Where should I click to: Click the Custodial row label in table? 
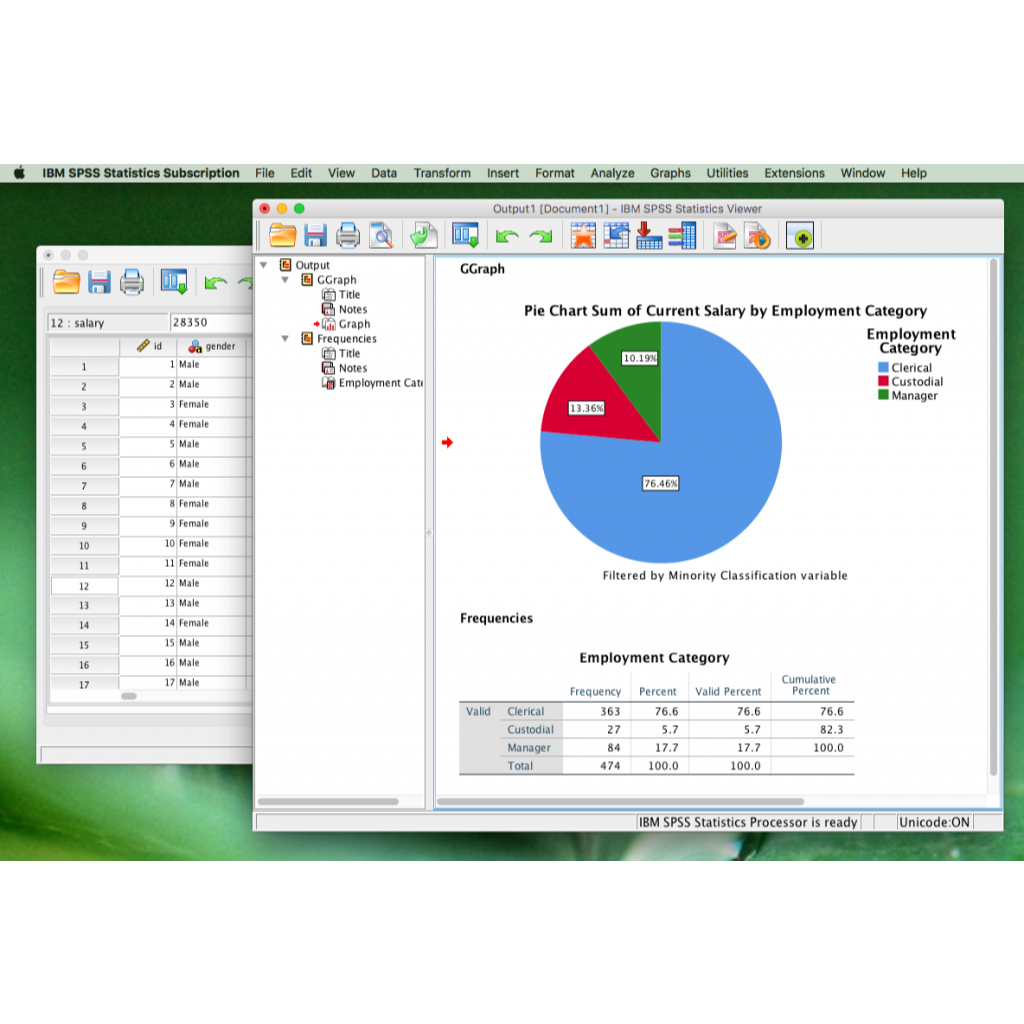tap(530, 729)
